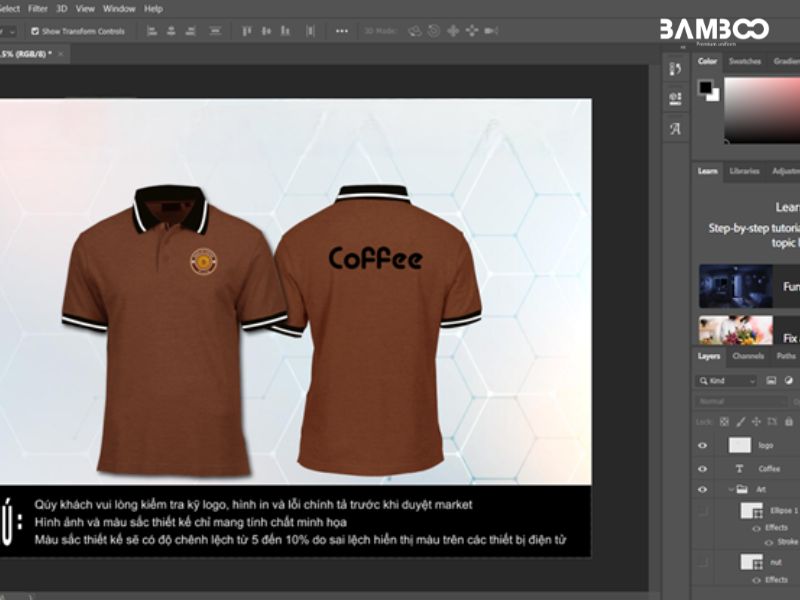This screenshot has width=800, height=600.
Task: Switch to the Swatches tab
Action: tap(744, 61)
